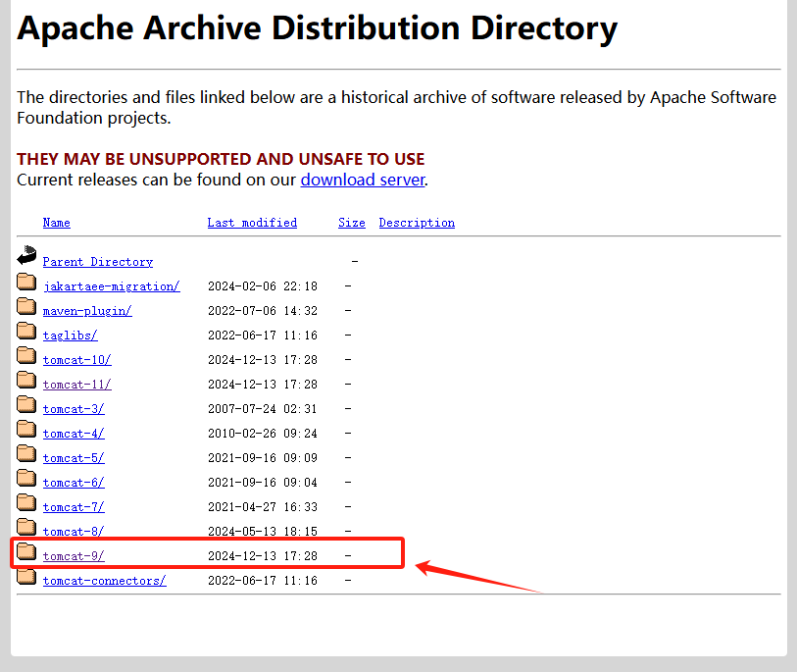Image resolution: width=798 pixels, height=672 pixels.
Task: Click the date 2021-04-27 16:33
Action: click(263, 507)
